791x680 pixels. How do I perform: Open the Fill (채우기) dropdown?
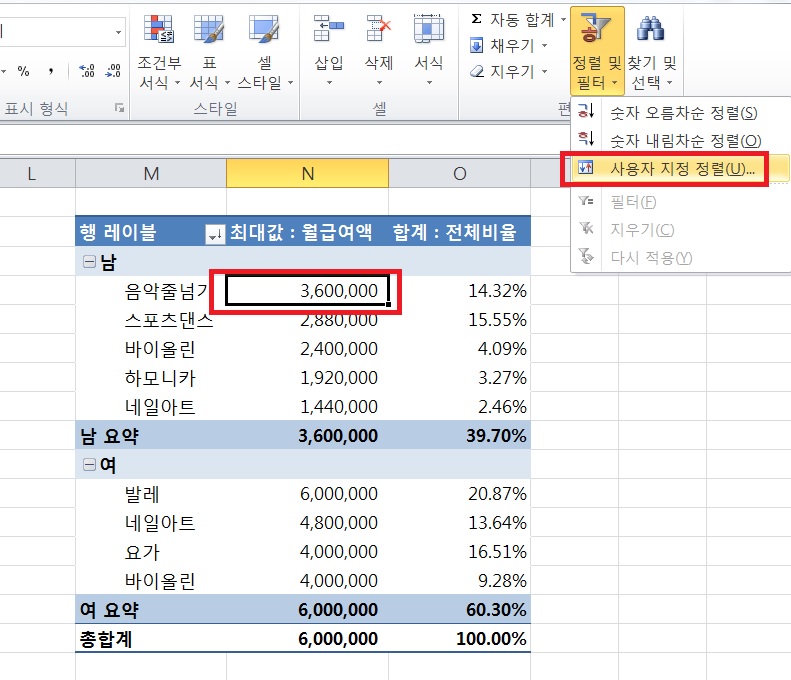[509, 46]
